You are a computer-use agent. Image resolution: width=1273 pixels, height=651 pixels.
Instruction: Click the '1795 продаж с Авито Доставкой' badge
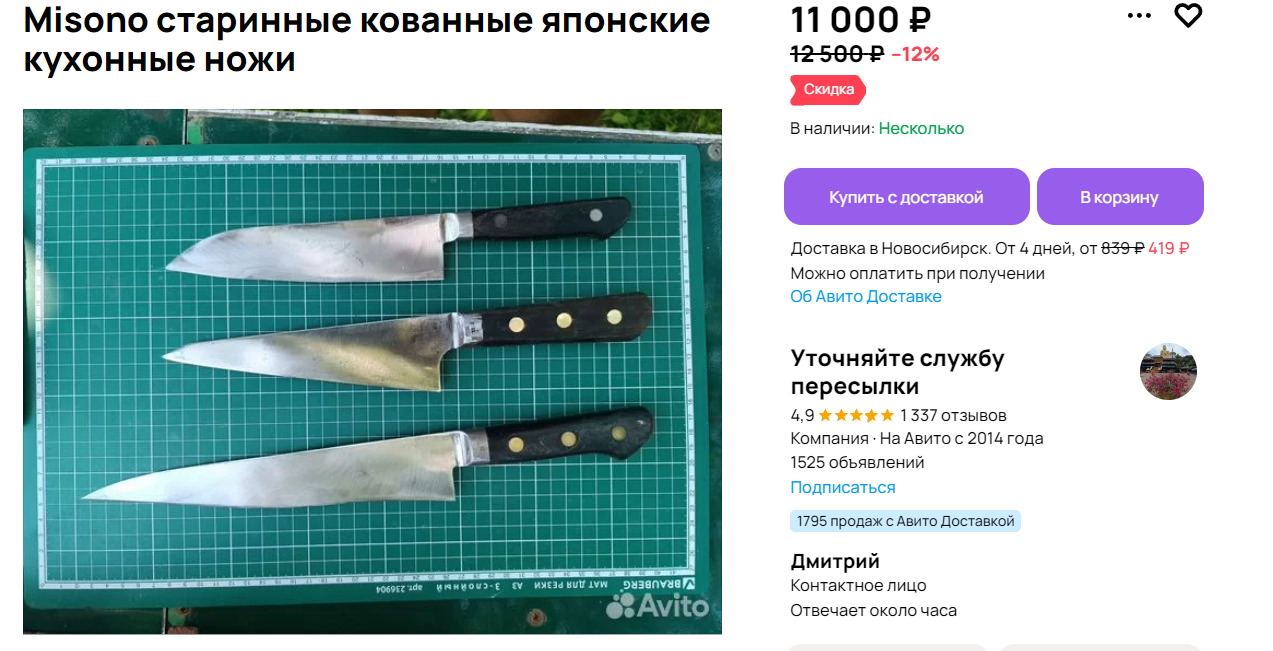[x=905, y=521]
